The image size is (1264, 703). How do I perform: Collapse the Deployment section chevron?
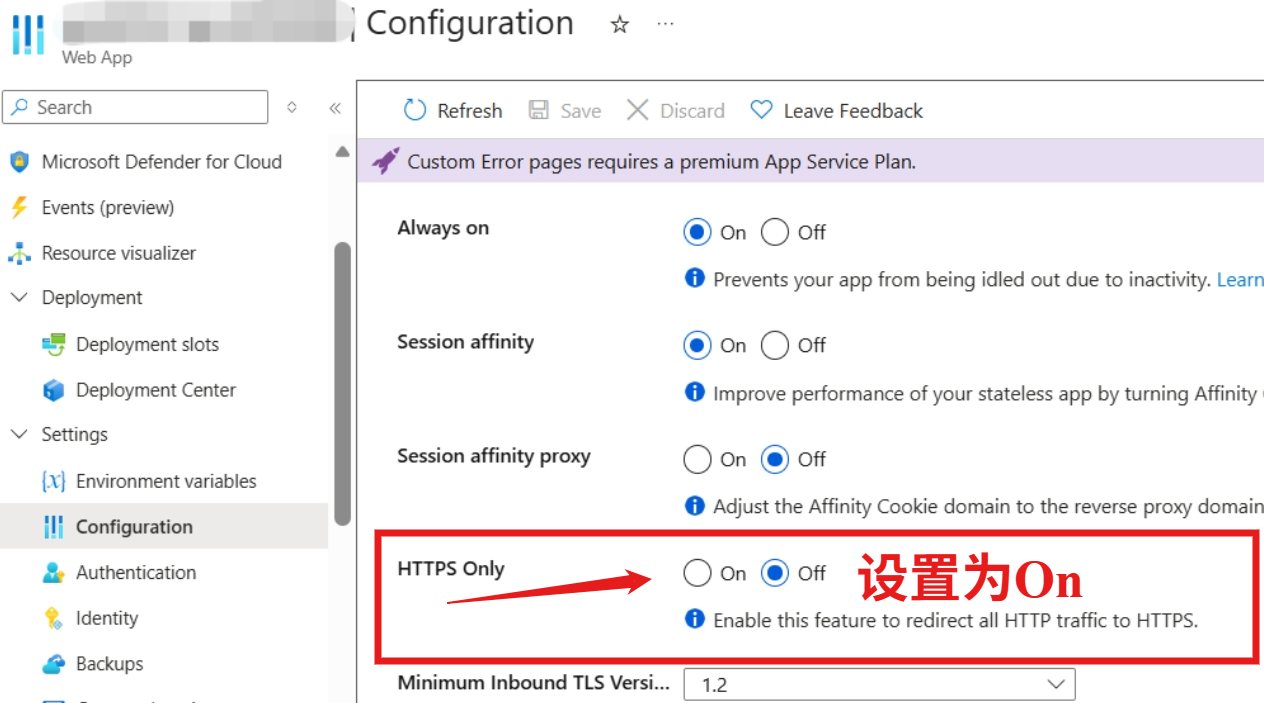(x=19, y=297)
